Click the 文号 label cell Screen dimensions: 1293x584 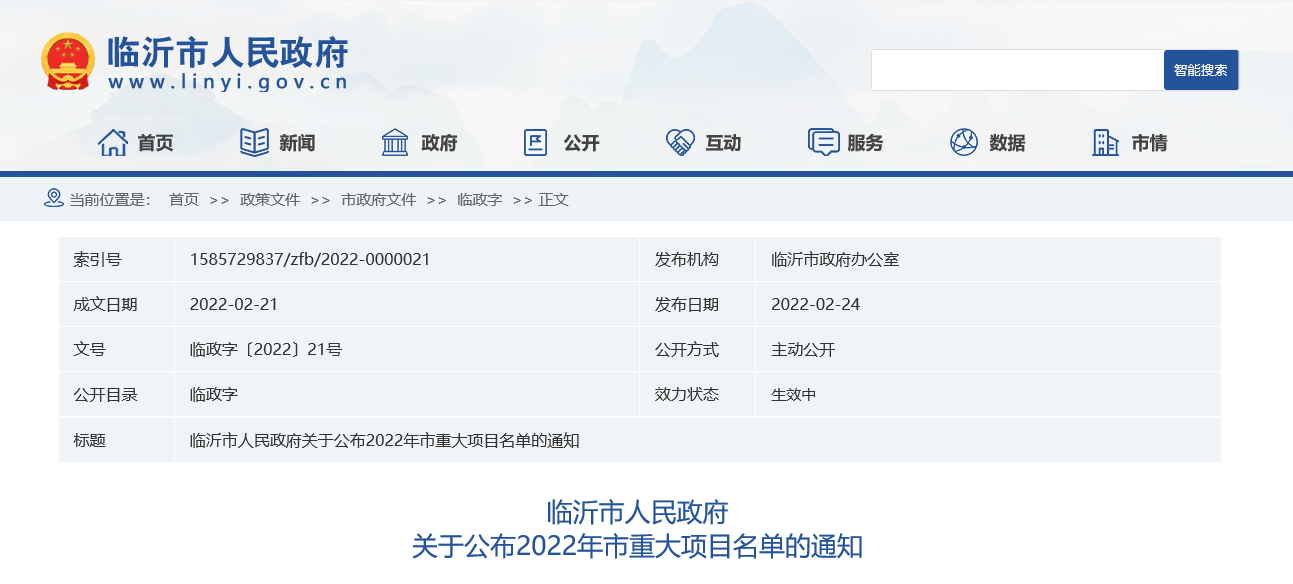[x=117, y=349]
